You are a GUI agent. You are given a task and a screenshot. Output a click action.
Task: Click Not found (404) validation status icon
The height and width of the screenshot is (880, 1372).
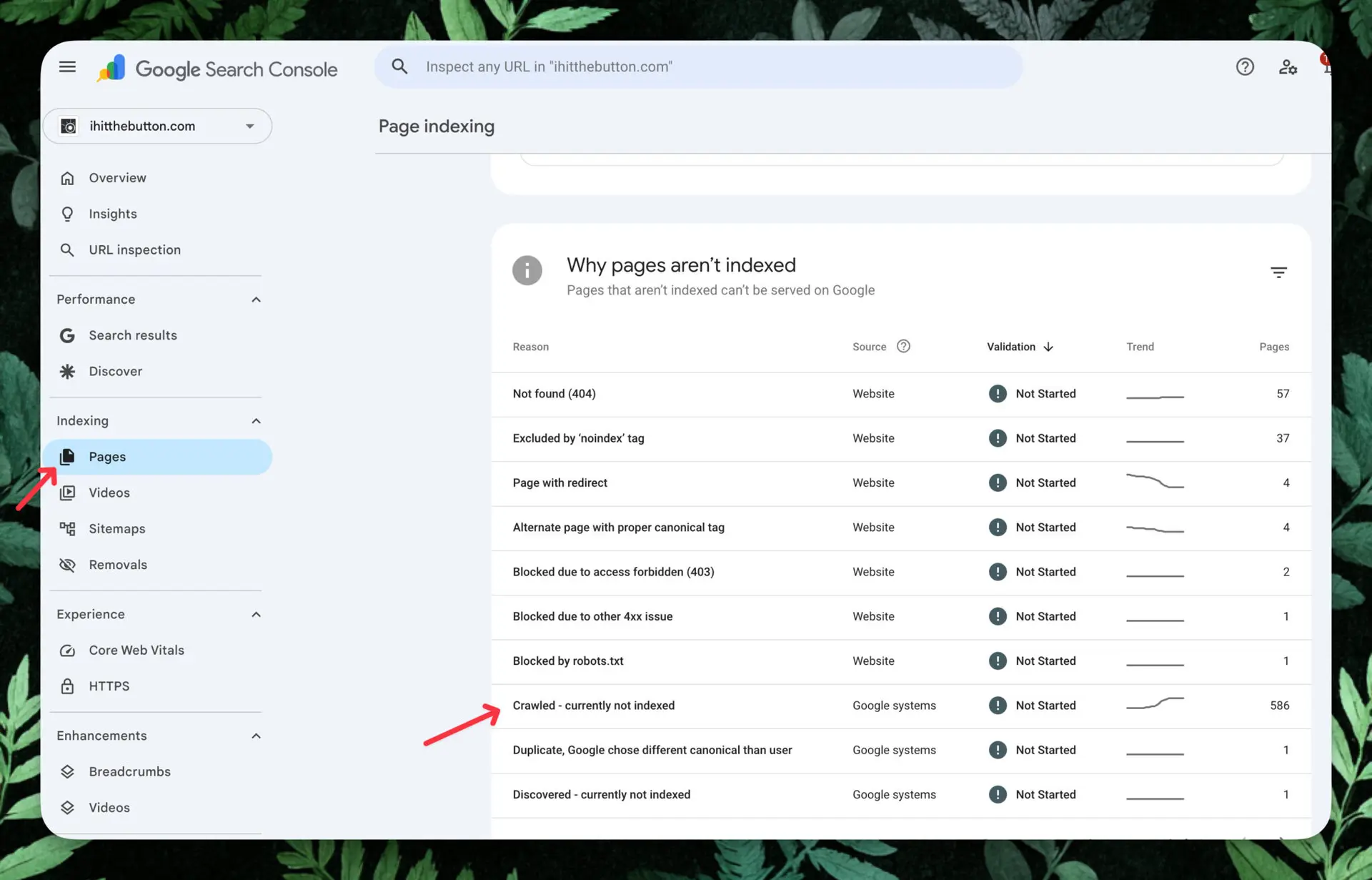tap(998, 394)
